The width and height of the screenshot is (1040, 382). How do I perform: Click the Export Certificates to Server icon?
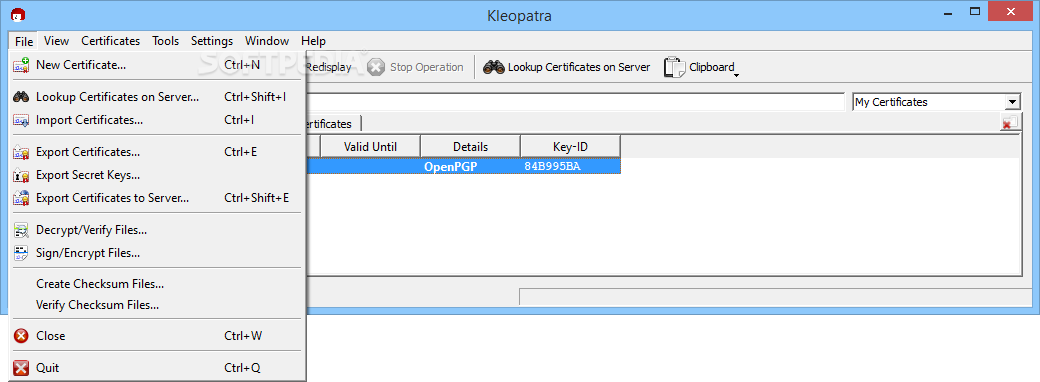click(x=21, y=198)
